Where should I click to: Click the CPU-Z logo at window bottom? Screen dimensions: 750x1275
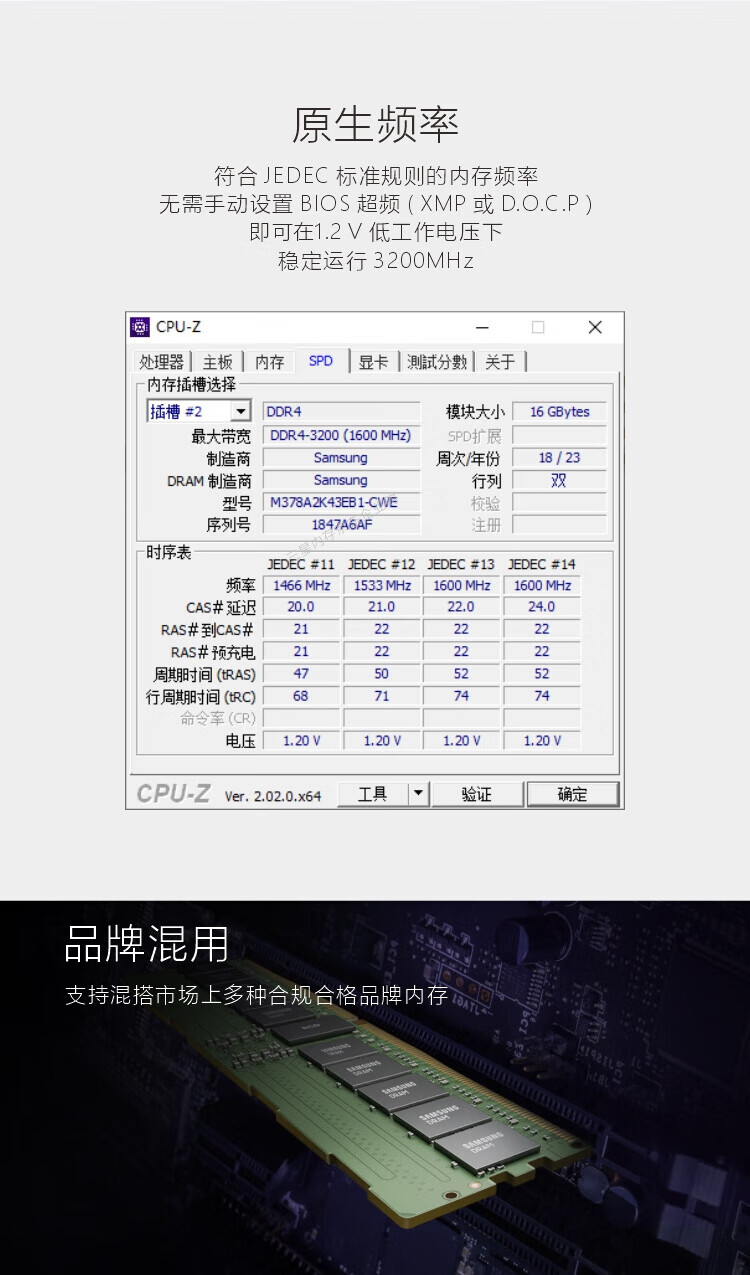(174, 794)
